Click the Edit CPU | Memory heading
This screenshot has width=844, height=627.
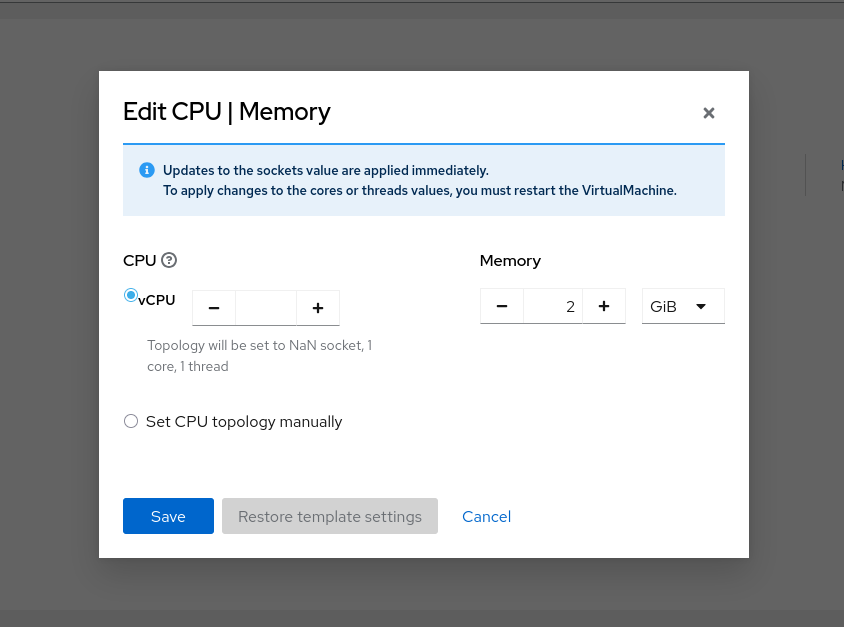(226, 111)
